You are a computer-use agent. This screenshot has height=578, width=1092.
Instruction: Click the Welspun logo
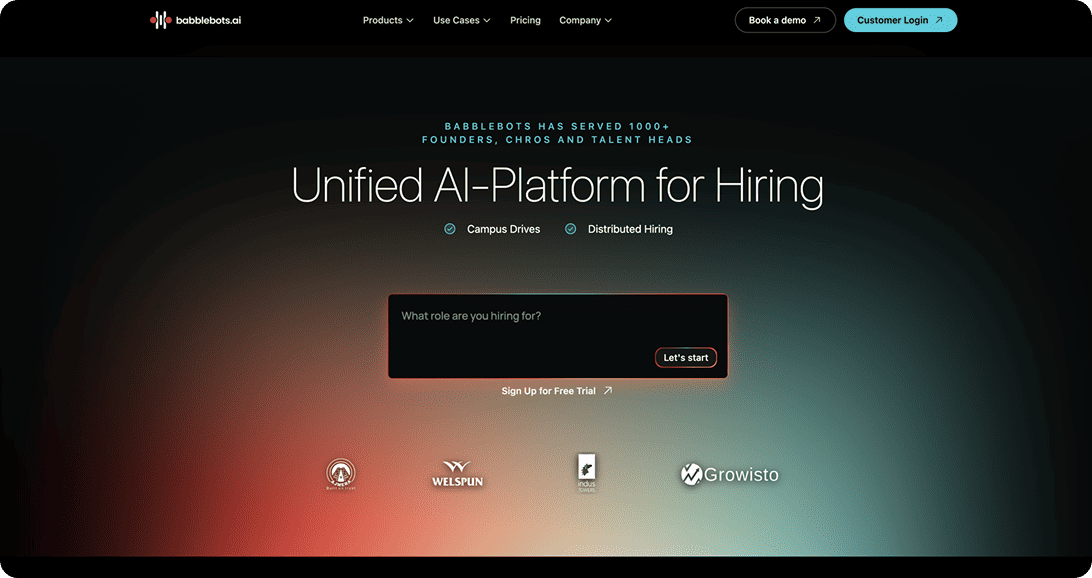coord(457,474)
